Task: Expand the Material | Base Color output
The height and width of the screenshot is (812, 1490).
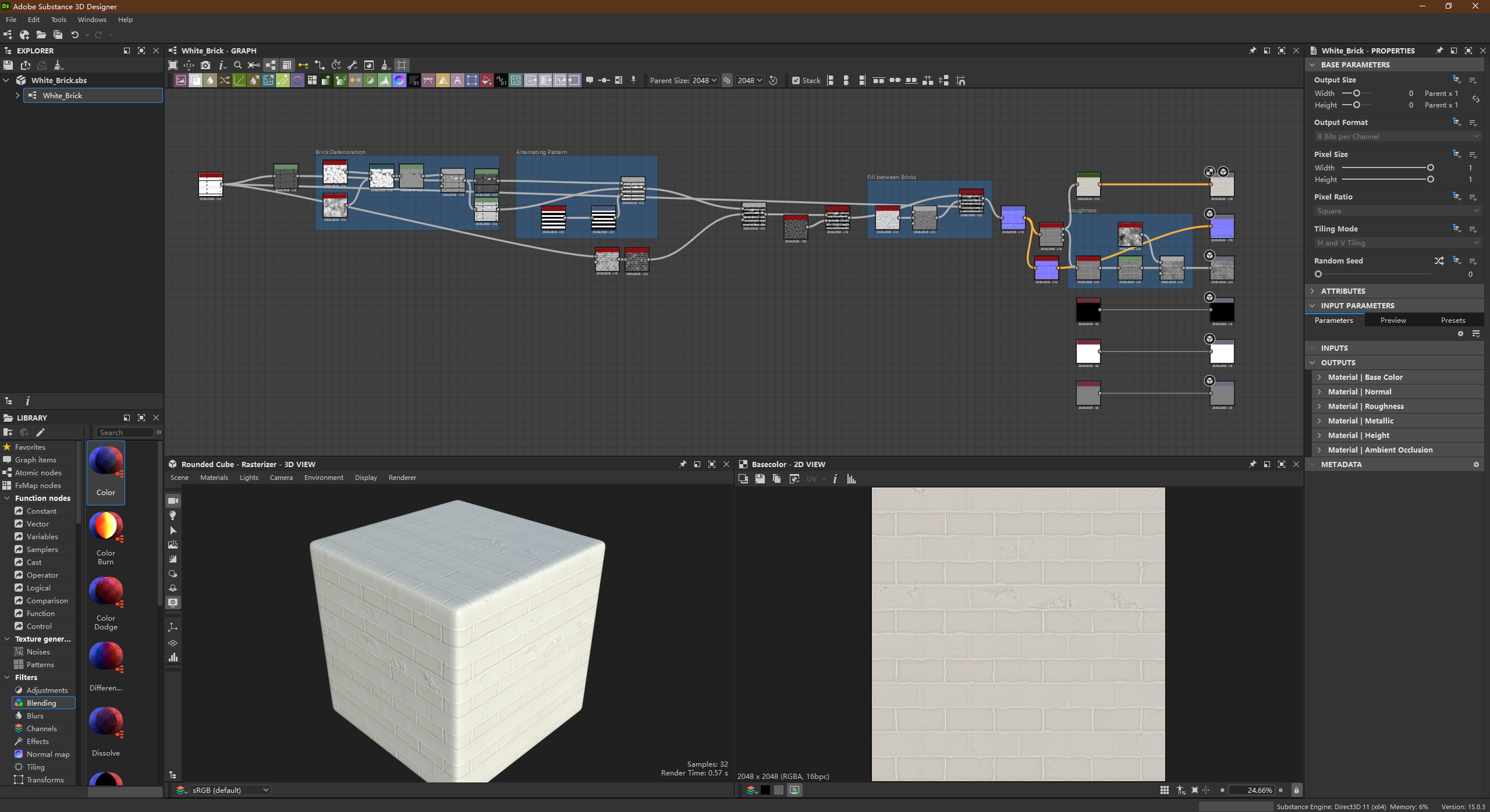Action: coord(1319,377)
